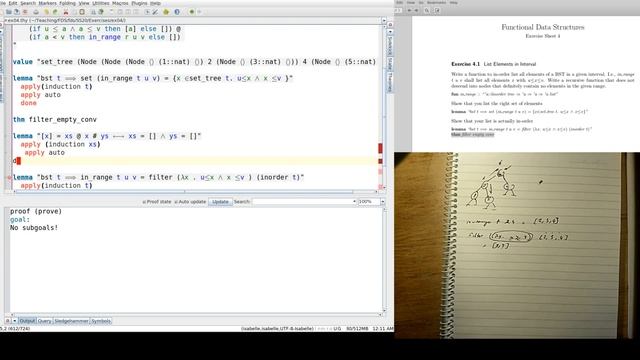Open the Plugins menu

click(139, 3)
